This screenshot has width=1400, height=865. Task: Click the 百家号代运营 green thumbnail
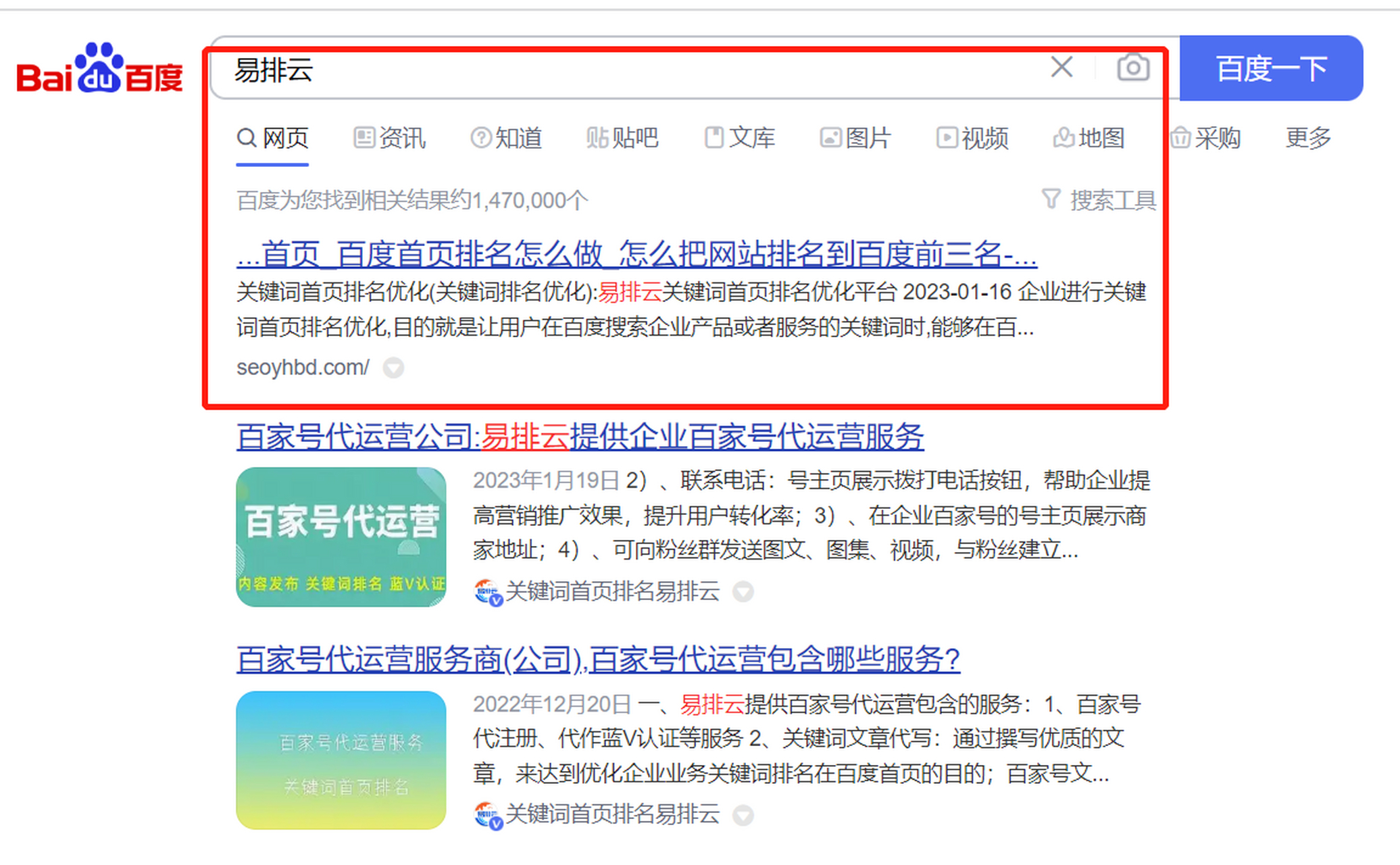[341, 537]
